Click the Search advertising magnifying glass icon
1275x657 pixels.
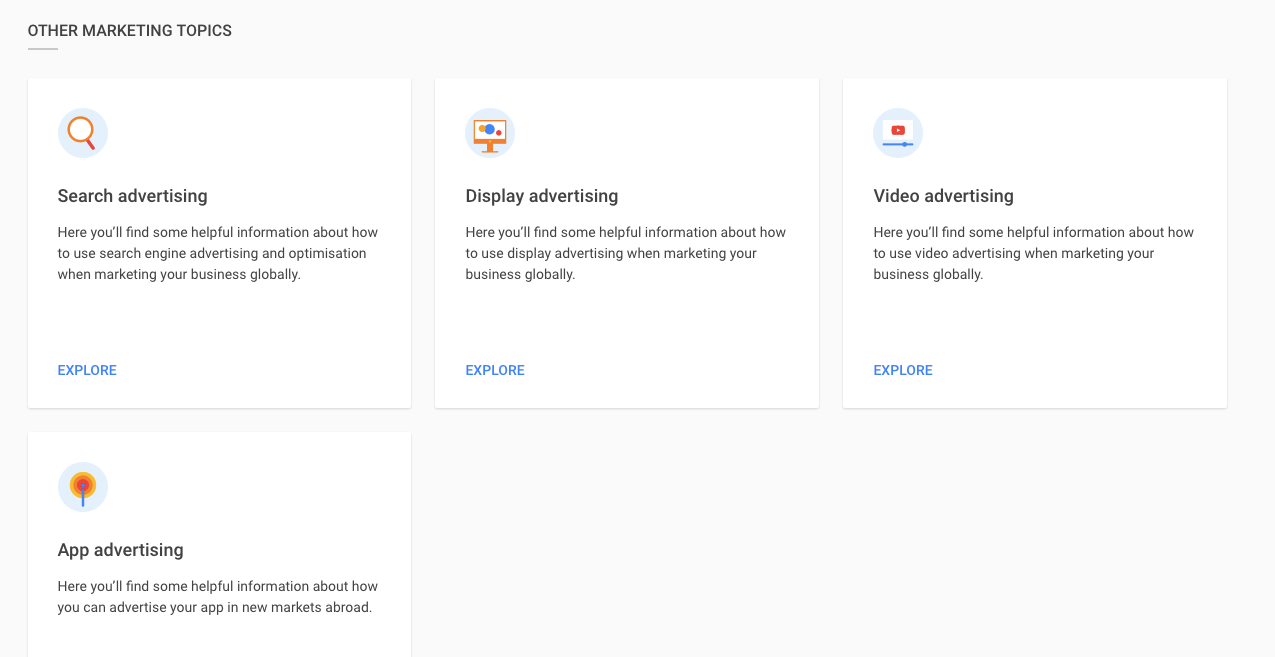point(83,133)
